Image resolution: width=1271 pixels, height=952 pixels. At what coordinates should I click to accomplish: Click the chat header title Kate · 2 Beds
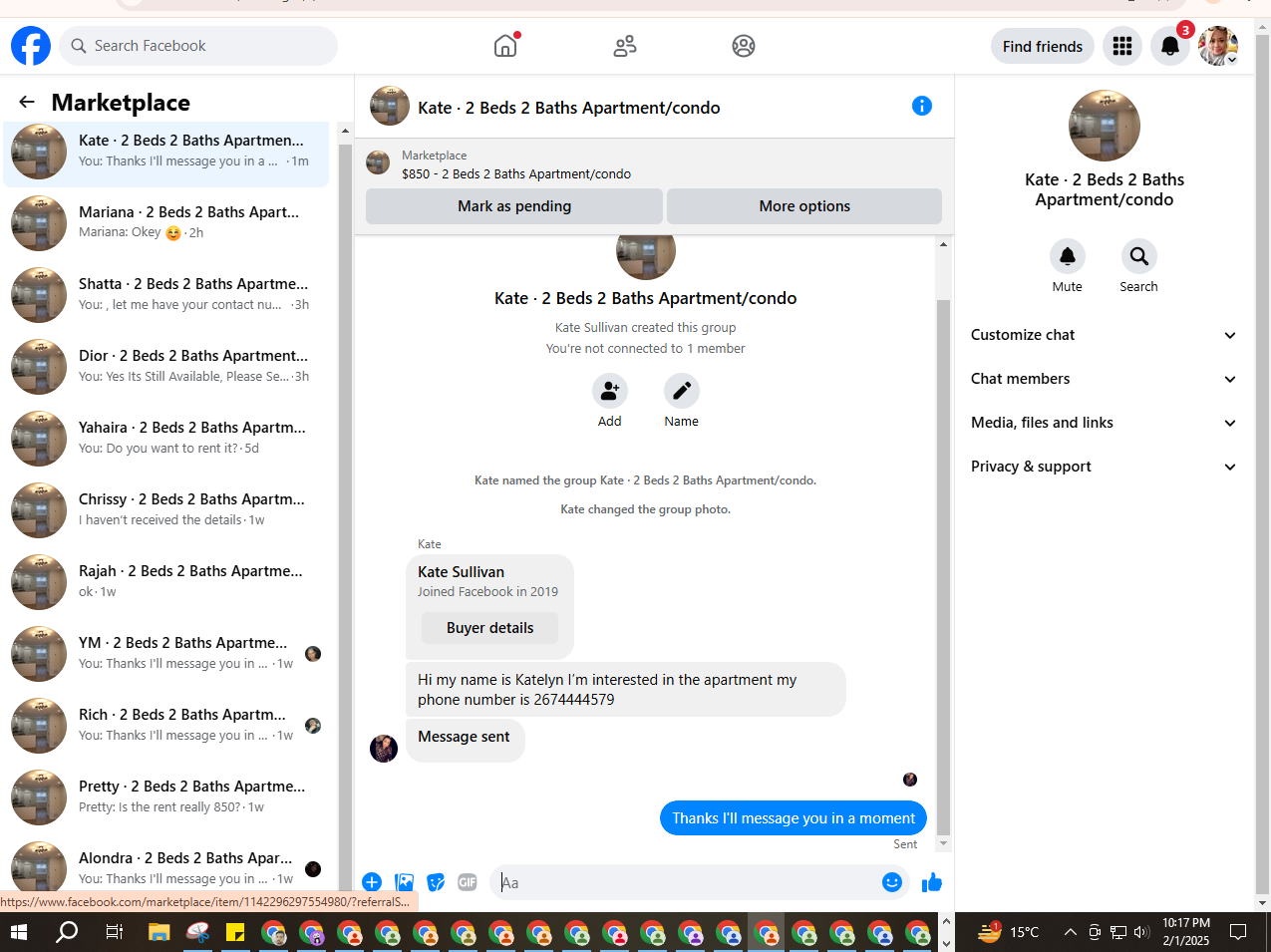coord(569,108)
